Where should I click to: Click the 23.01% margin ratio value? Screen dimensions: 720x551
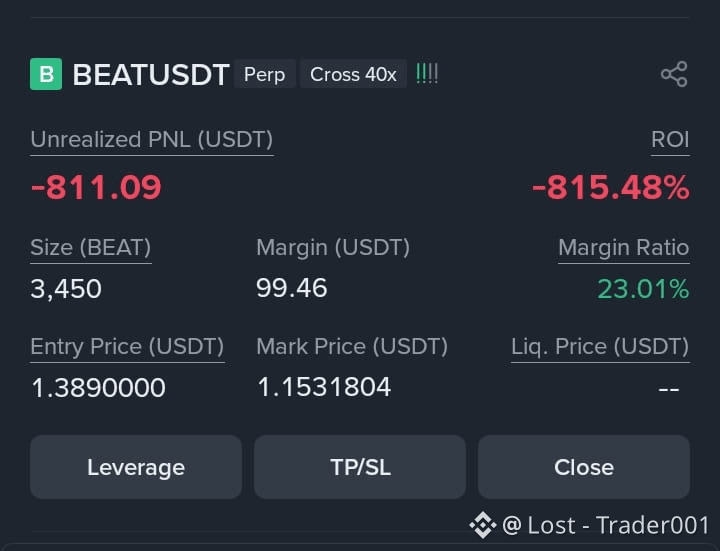coord(643,289)
